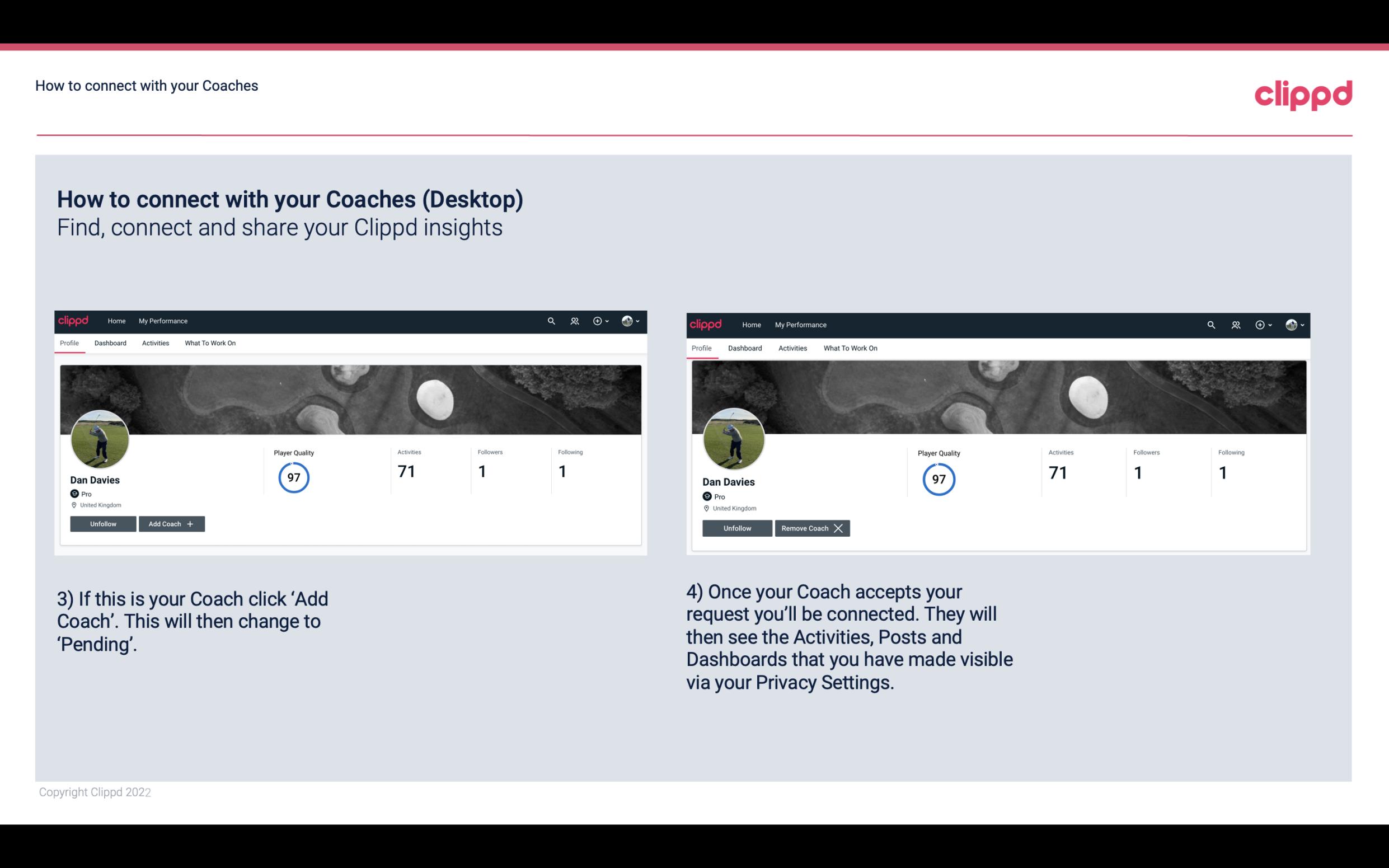This screenshot has width=1389, height=868.
Task: Click Dan Davies profile photo thumbnail left
Action: (x=99, y=438)
